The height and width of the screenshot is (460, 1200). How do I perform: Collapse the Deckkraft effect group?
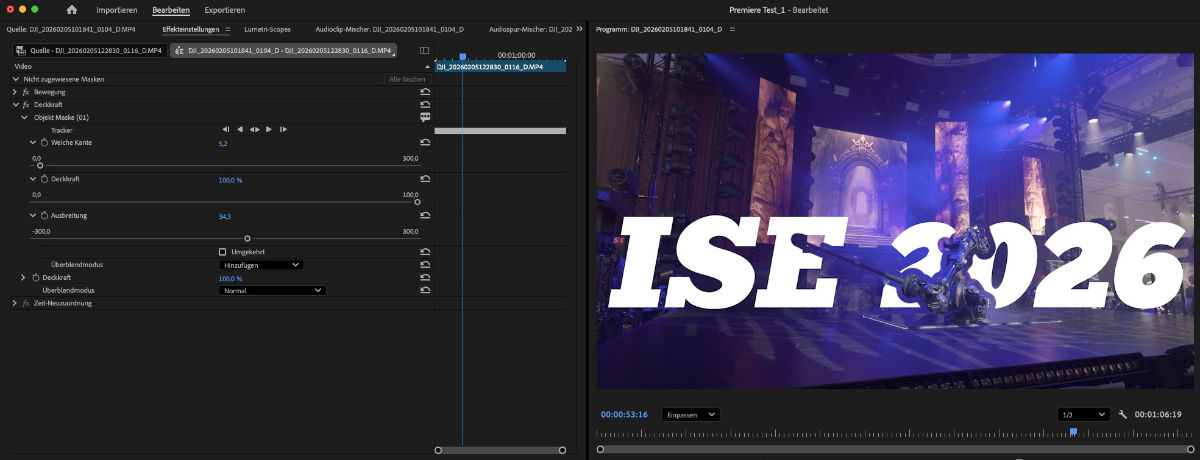click(16, 104)
